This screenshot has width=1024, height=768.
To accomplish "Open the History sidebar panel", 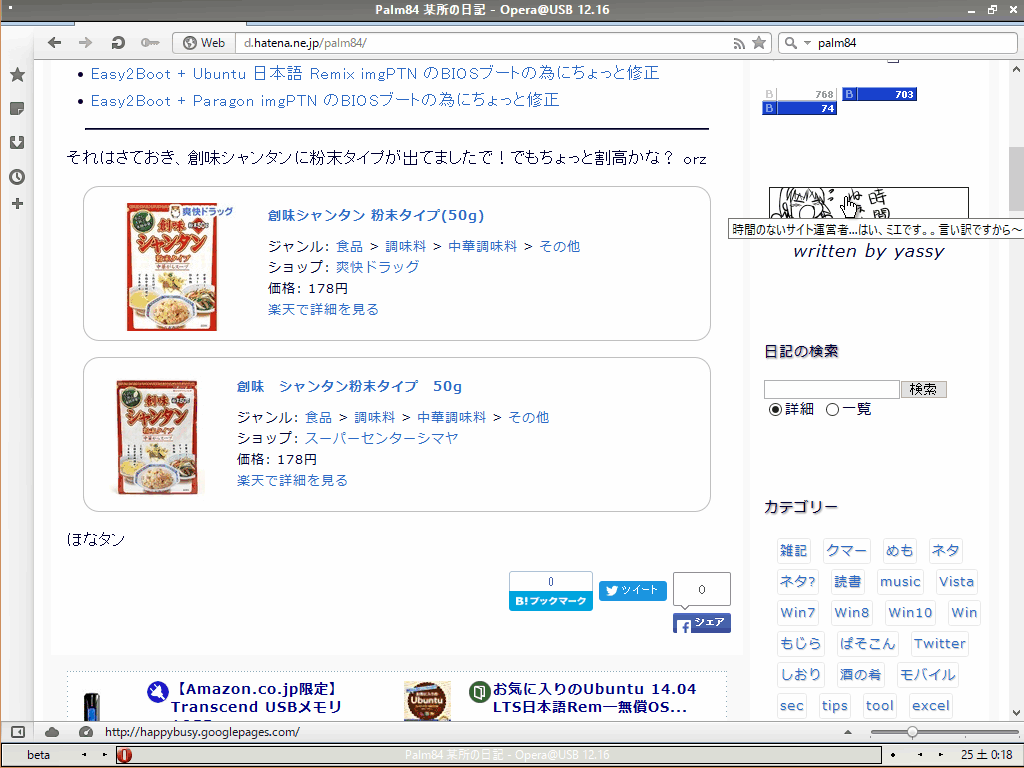I will (x=18, y=176).
